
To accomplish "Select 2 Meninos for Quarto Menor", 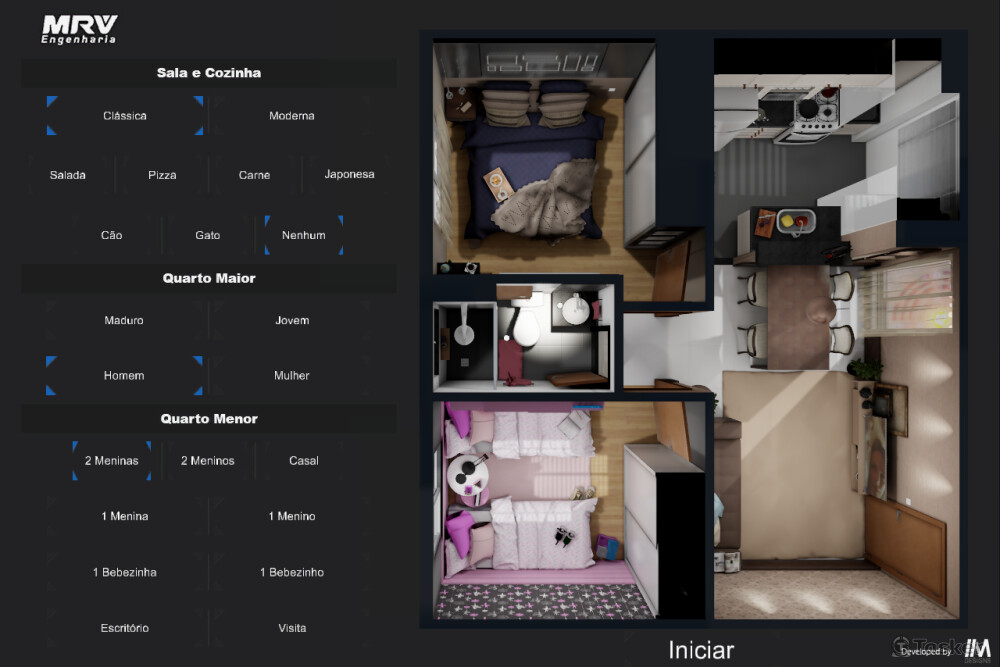I will (208, 461).
